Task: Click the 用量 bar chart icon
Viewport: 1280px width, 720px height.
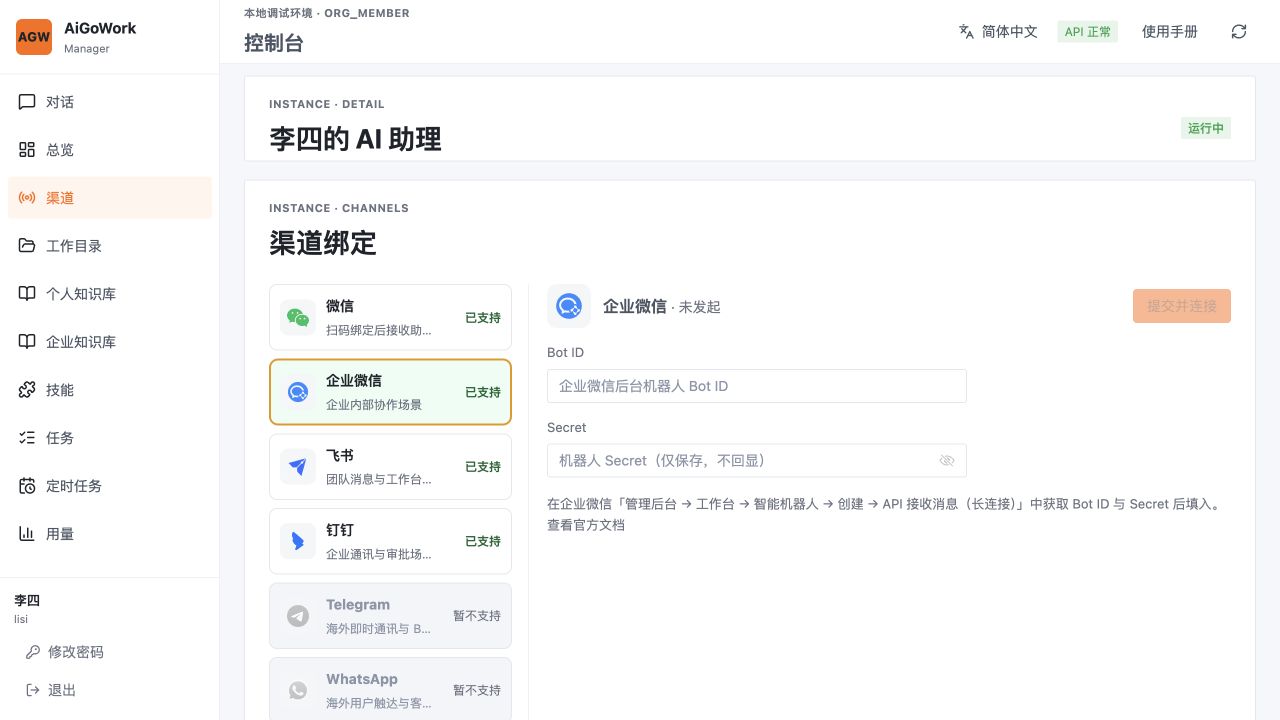Action: 27,534
